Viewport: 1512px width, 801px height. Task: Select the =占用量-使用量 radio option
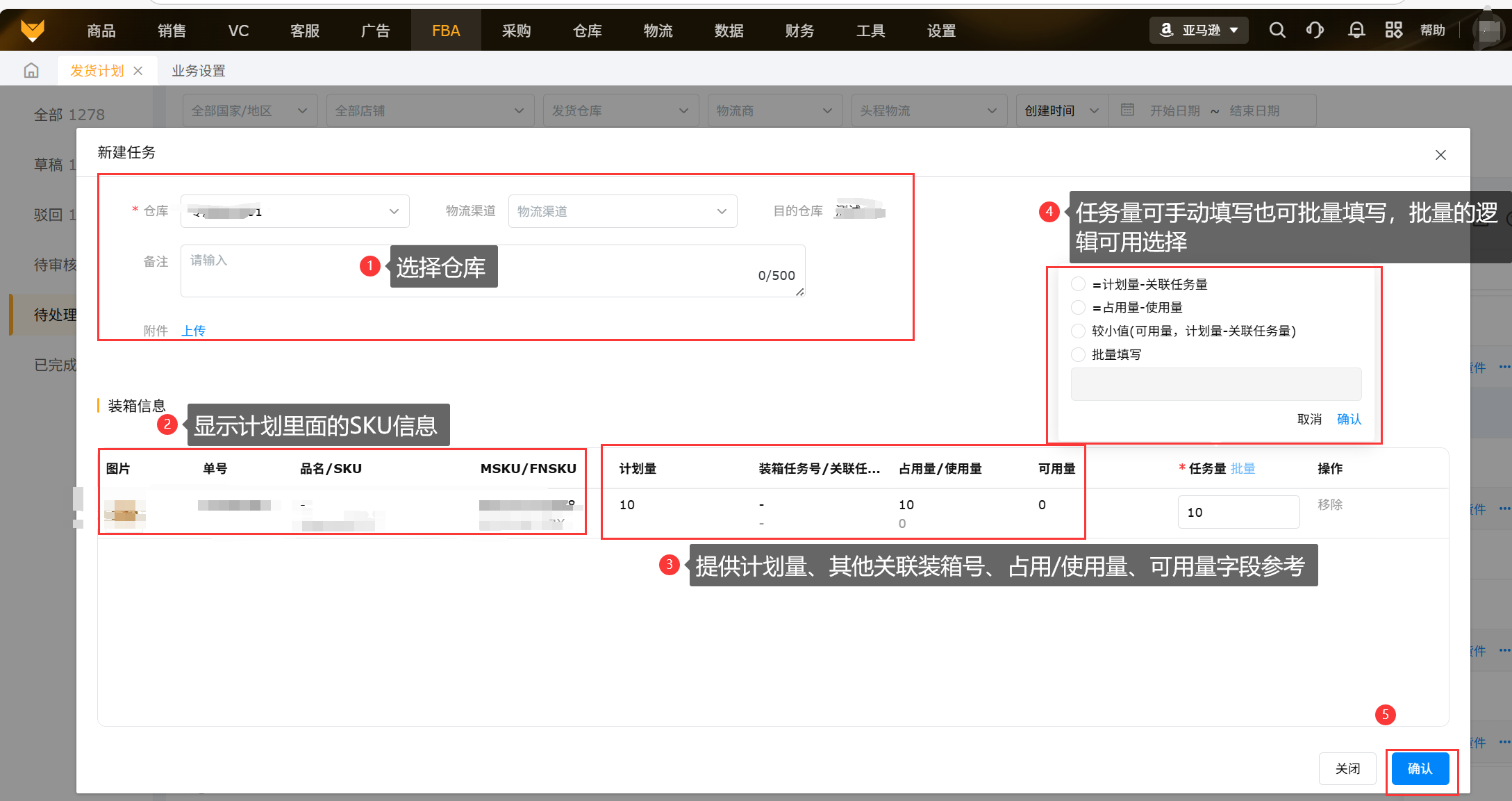click(1078, 307)
